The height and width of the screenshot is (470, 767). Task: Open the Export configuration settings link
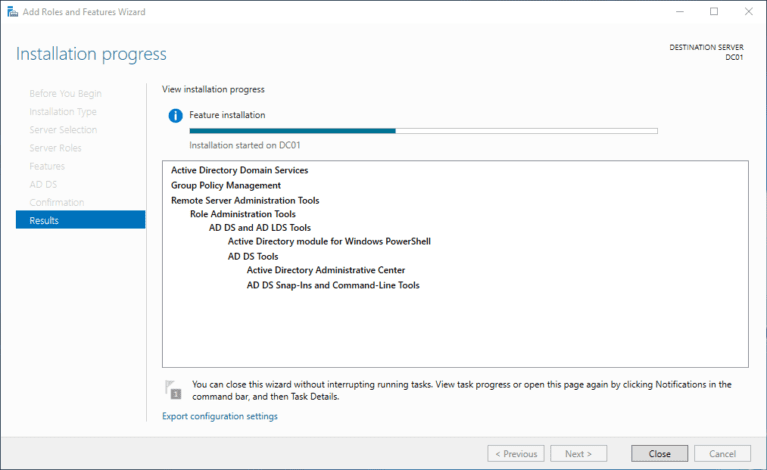click(220, 416)
